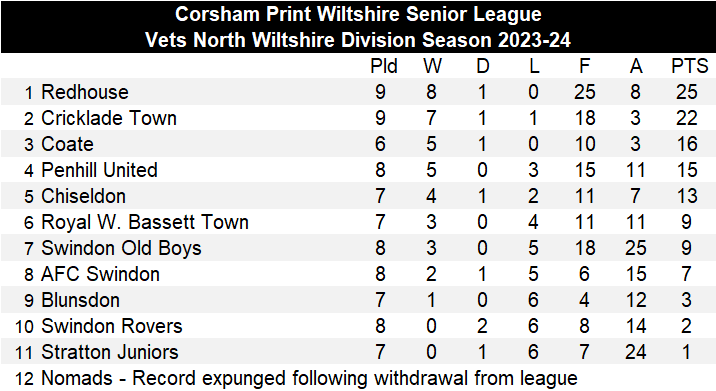Viewport: 716px width, 391px height.
Task: Click the Nomads record expunged note
Action: [309, 379]
